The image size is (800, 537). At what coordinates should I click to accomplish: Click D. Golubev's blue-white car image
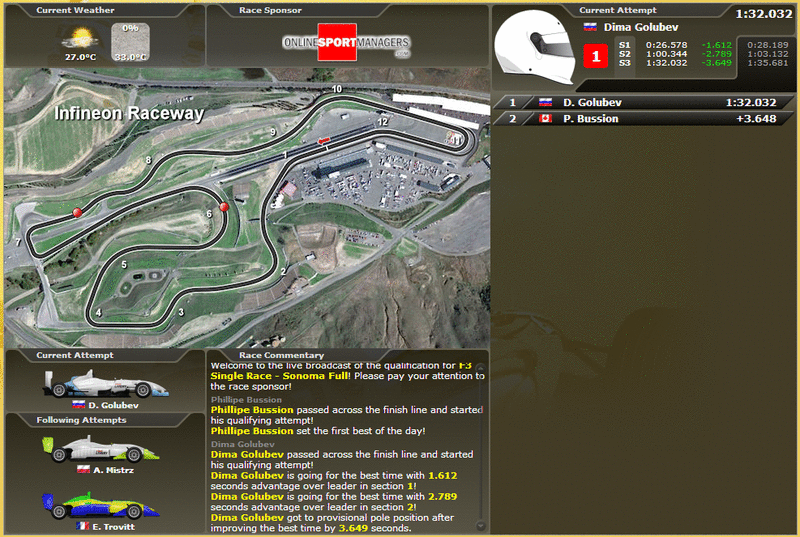point(106,384)
